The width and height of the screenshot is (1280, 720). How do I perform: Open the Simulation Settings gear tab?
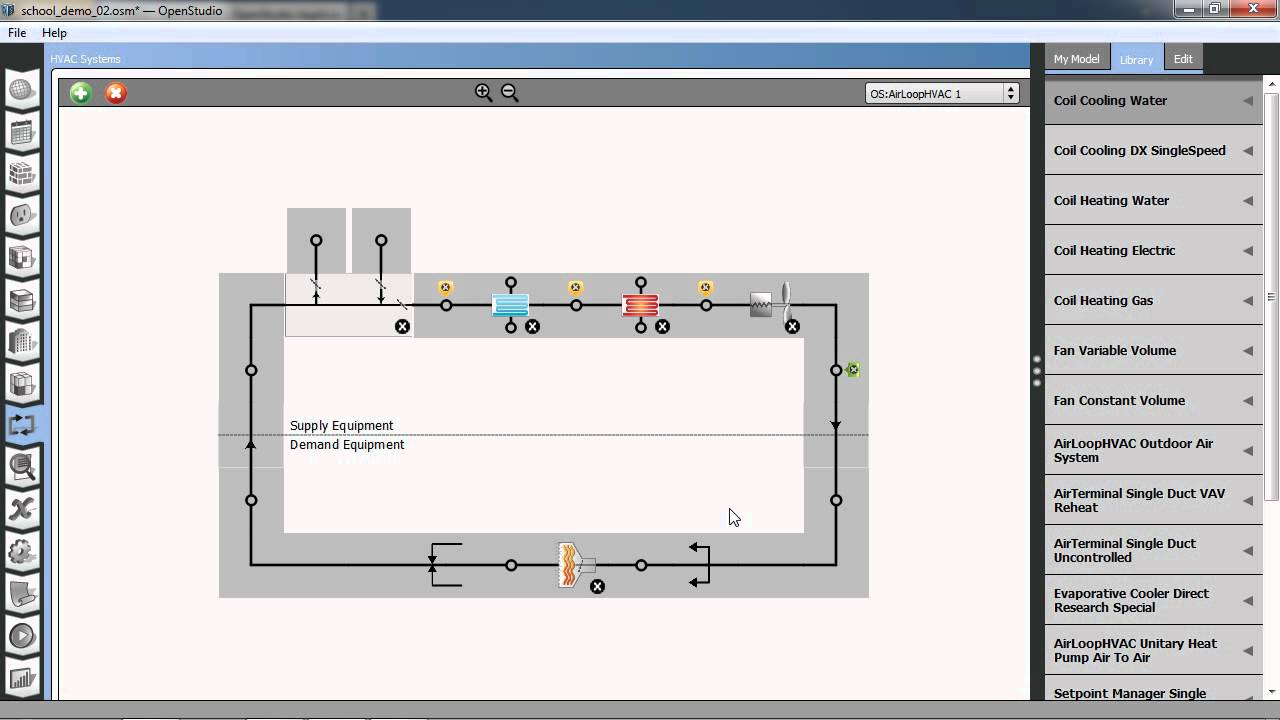click(22, 552)
